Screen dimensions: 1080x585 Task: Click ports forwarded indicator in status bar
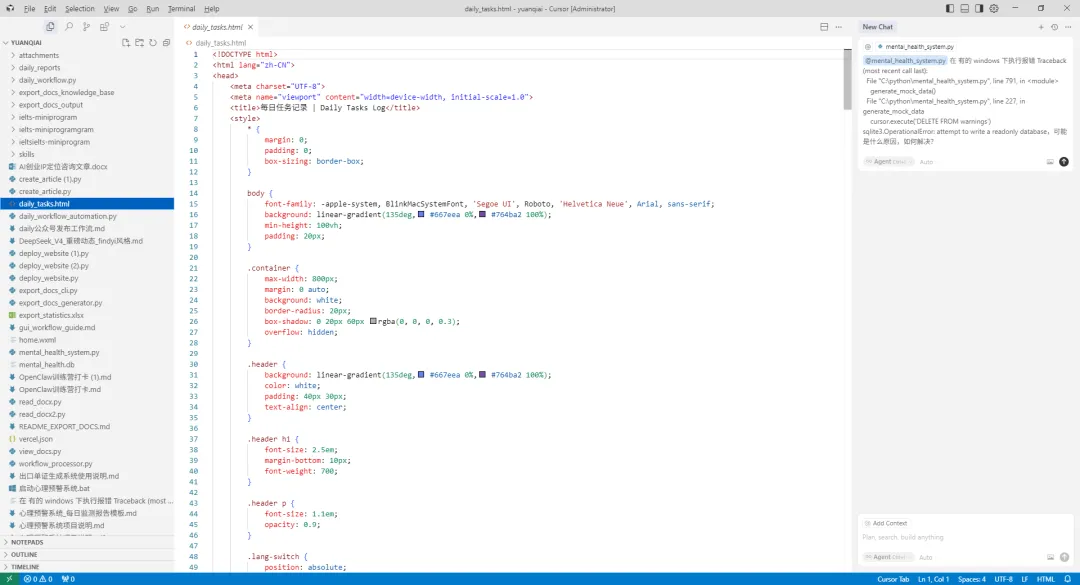[x=68, y=579]
